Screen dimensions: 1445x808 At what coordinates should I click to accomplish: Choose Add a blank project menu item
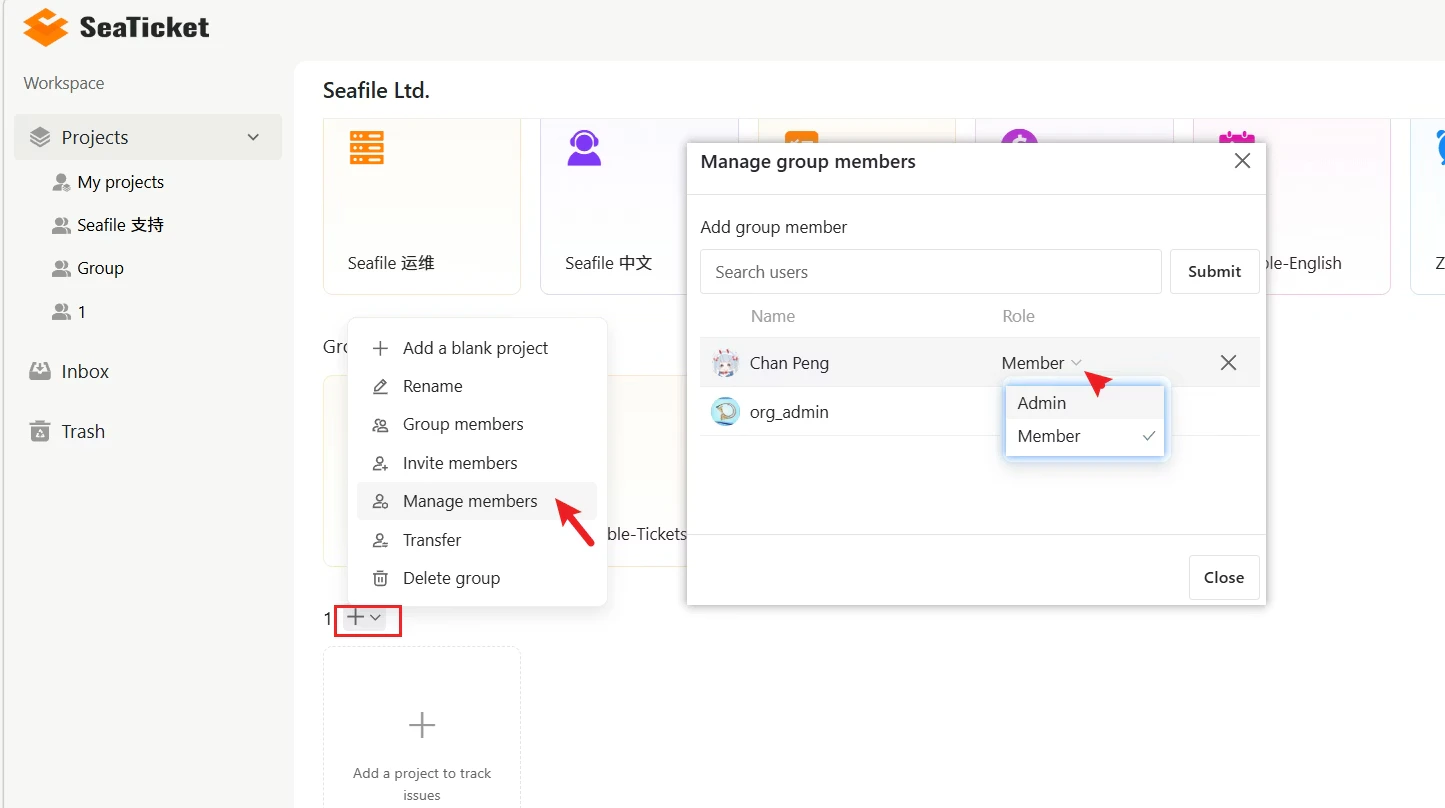click(477, 348)
